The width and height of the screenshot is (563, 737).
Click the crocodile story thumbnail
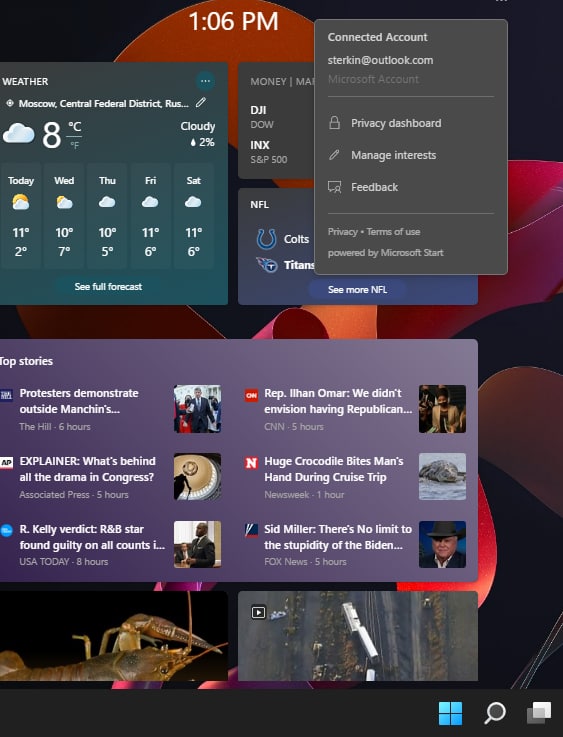pyautogui.click(x=442, y=477)
